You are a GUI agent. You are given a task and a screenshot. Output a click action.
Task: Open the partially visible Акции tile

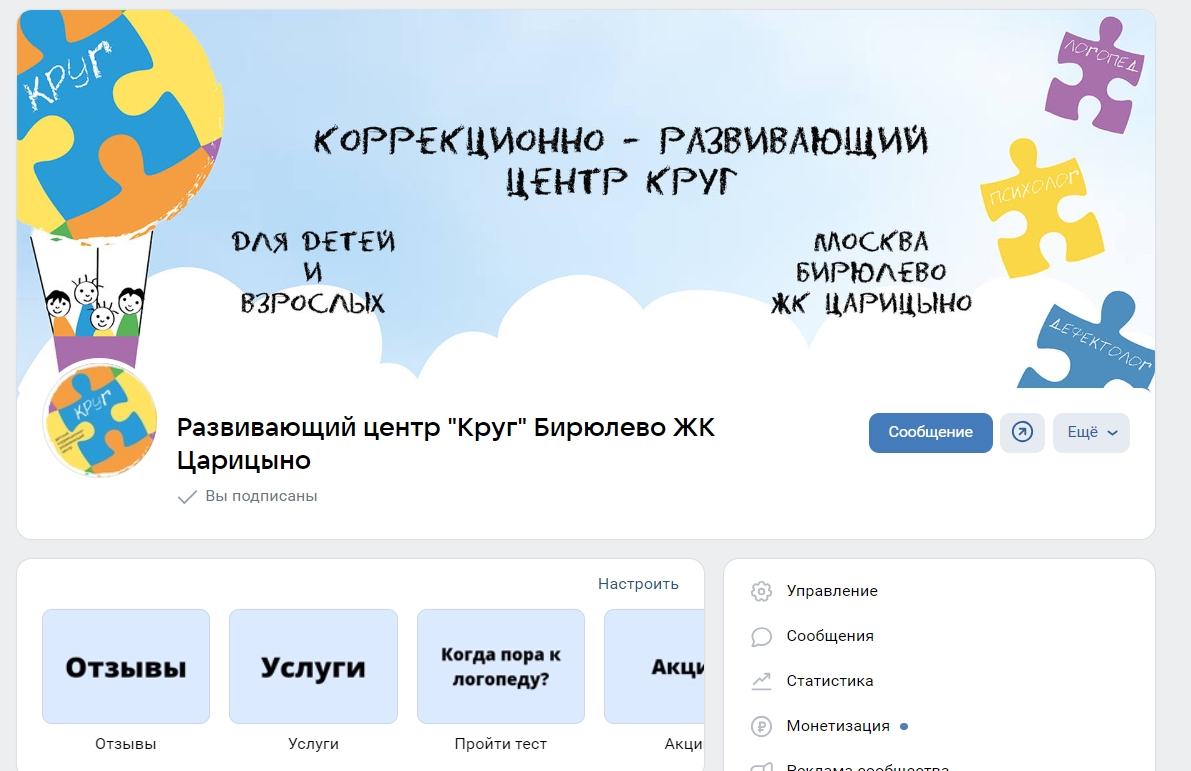click(x=654, y=666)
